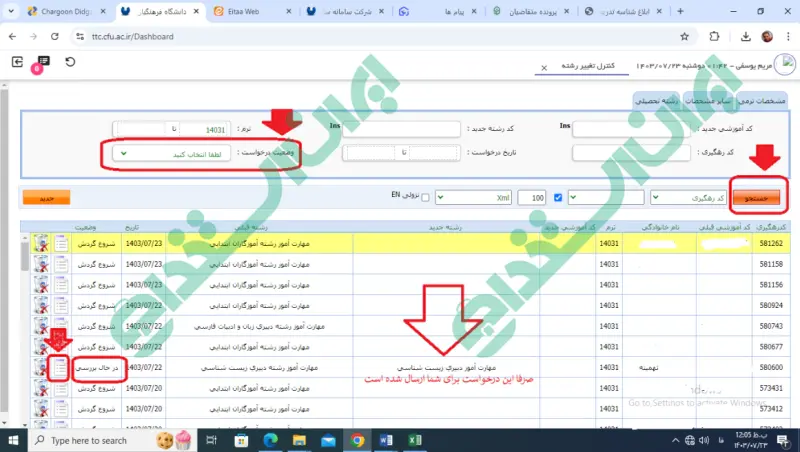Expand the Xml export format dropdown
Screen dimensions: 800x452
coord(475,198)
